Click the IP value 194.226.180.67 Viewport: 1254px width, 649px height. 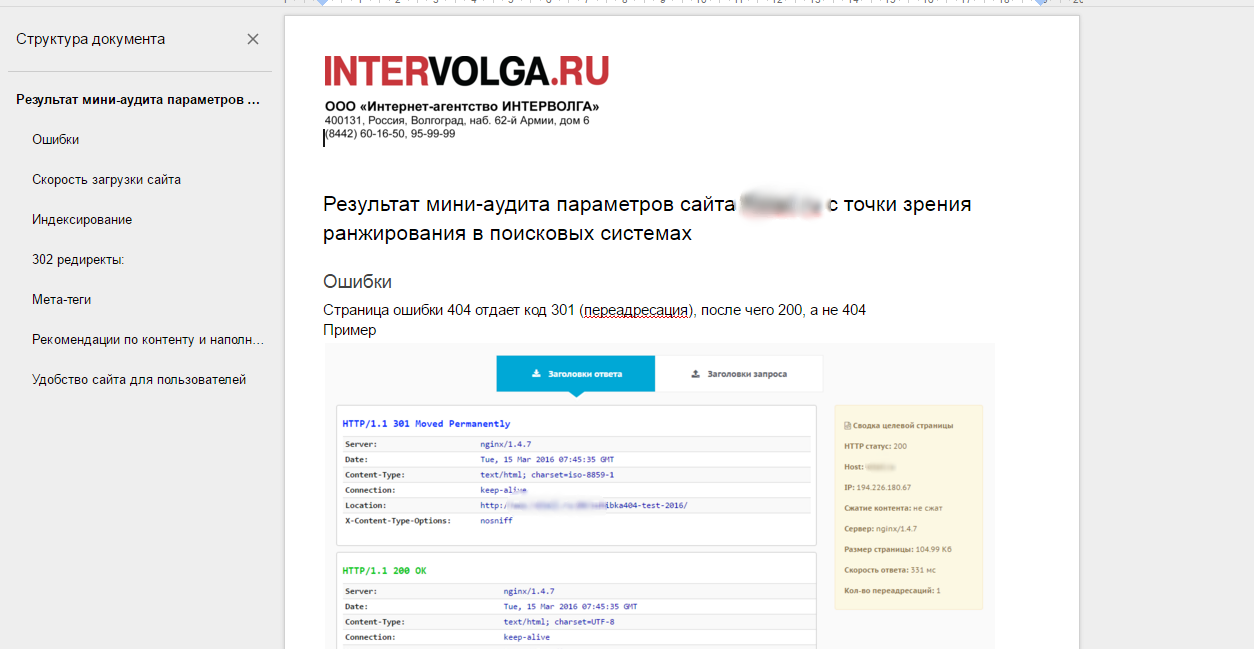[x=884, y=487]
